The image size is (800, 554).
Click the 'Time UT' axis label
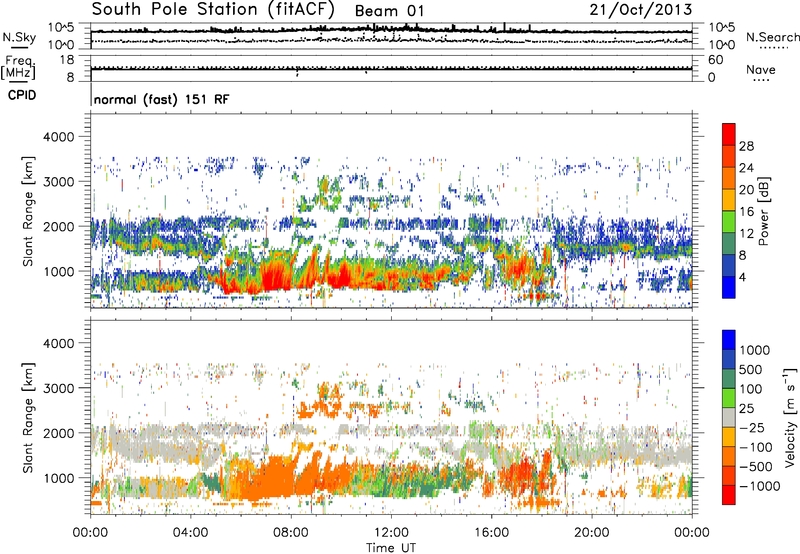(391, 548)
